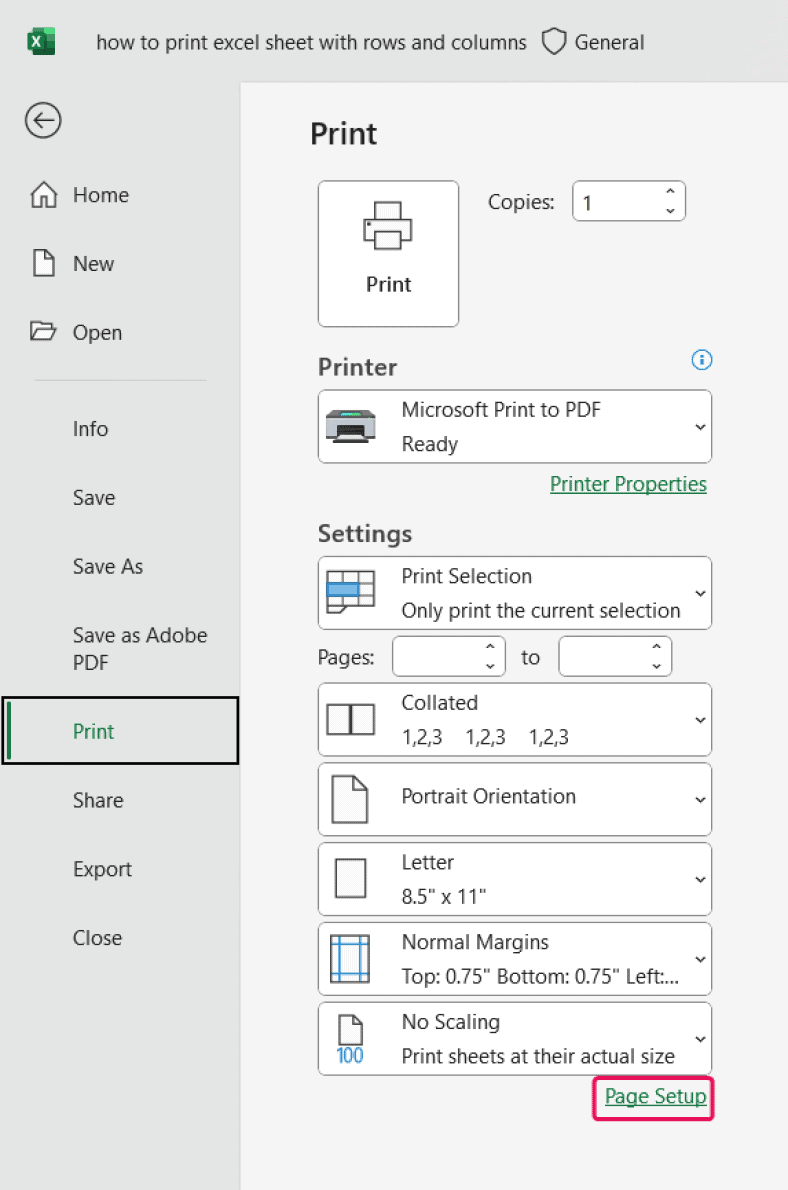Open Page Setup link
The image size is (788, 1190).
coord(653,1097)
